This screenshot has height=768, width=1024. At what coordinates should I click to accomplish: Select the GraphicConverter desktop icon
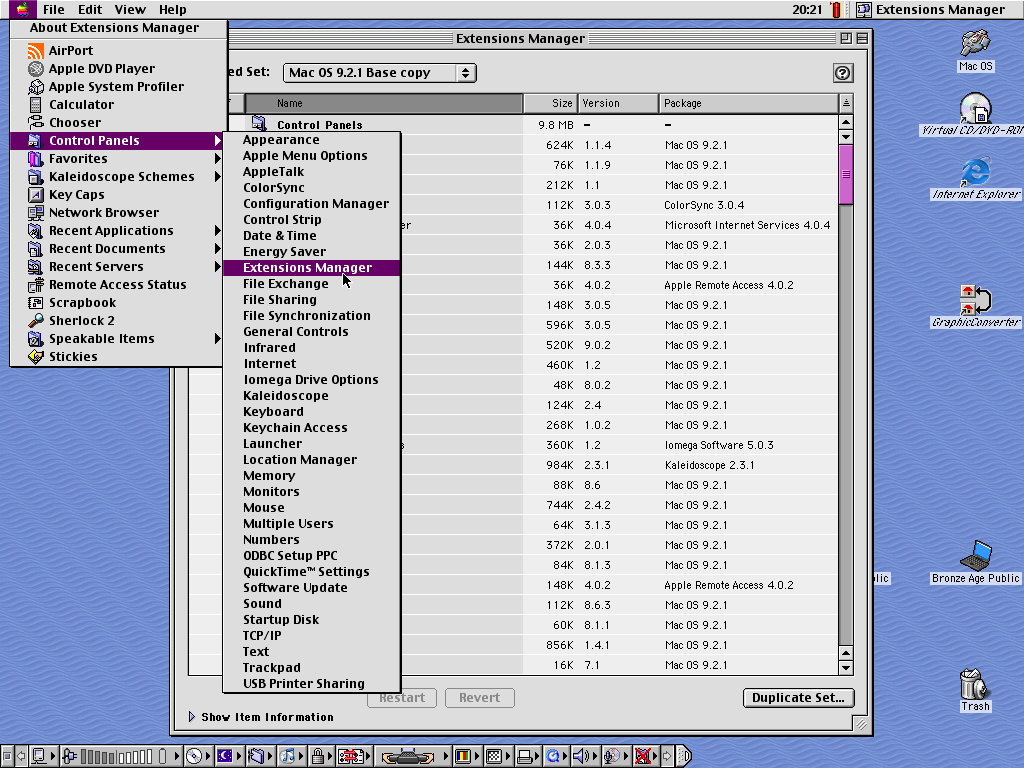[975, 300]
